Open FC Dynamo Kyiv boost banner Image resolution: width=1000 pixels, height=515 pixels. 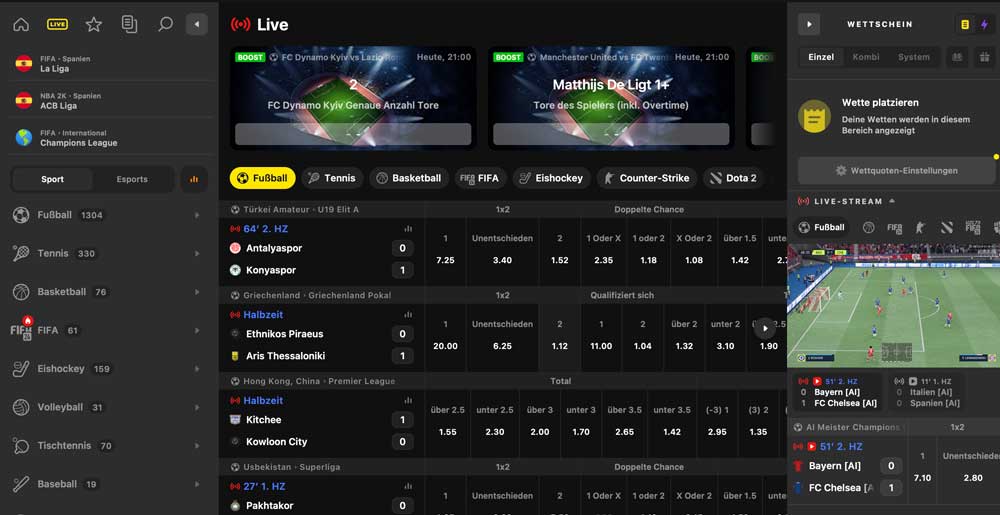click(x=353, y=98)
